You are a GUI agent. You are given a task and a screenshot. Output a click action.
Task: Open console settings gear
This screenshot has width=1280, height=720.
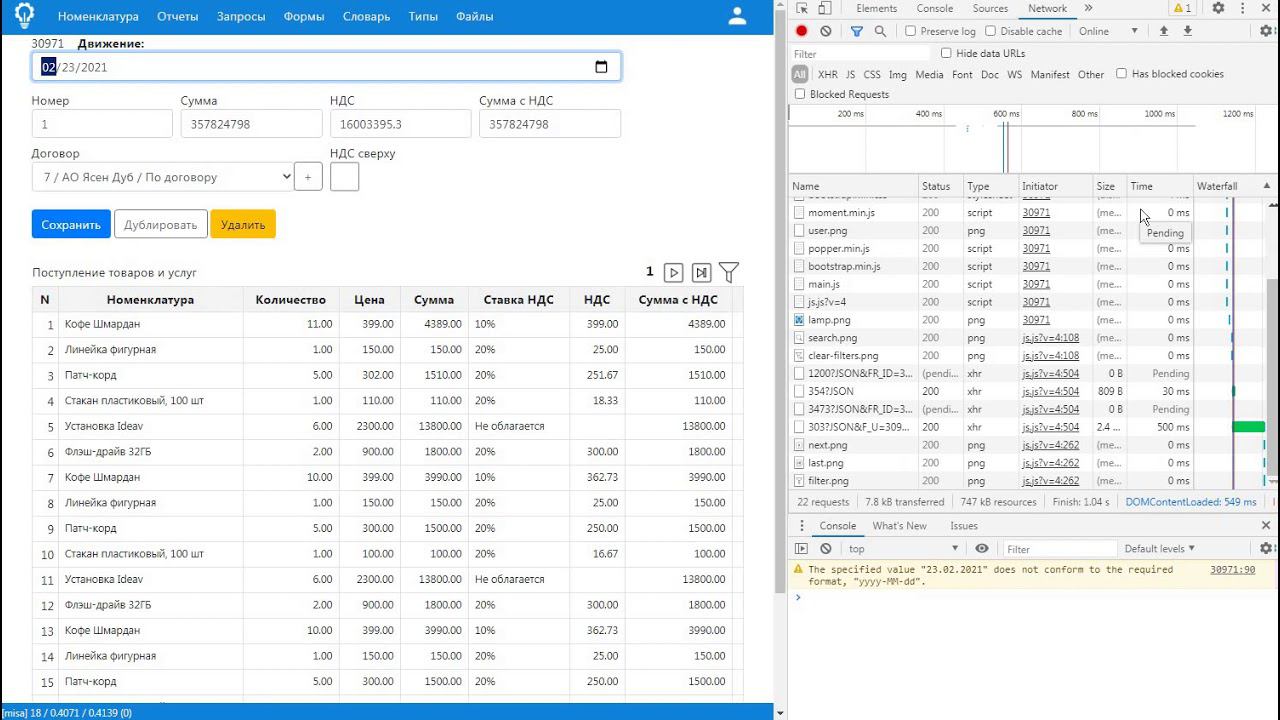1266,549
